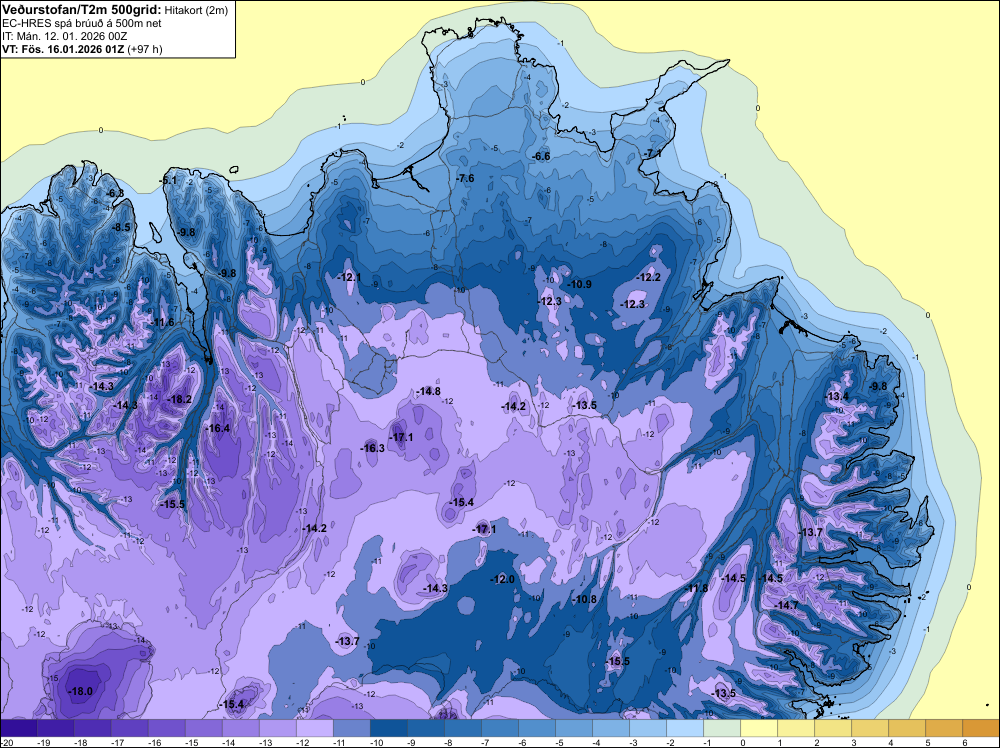Image resolution: width=1000 pixels, height=748 pixels.
Task: Click the -12.1 temperature value
Action: (x=349, y=277)
